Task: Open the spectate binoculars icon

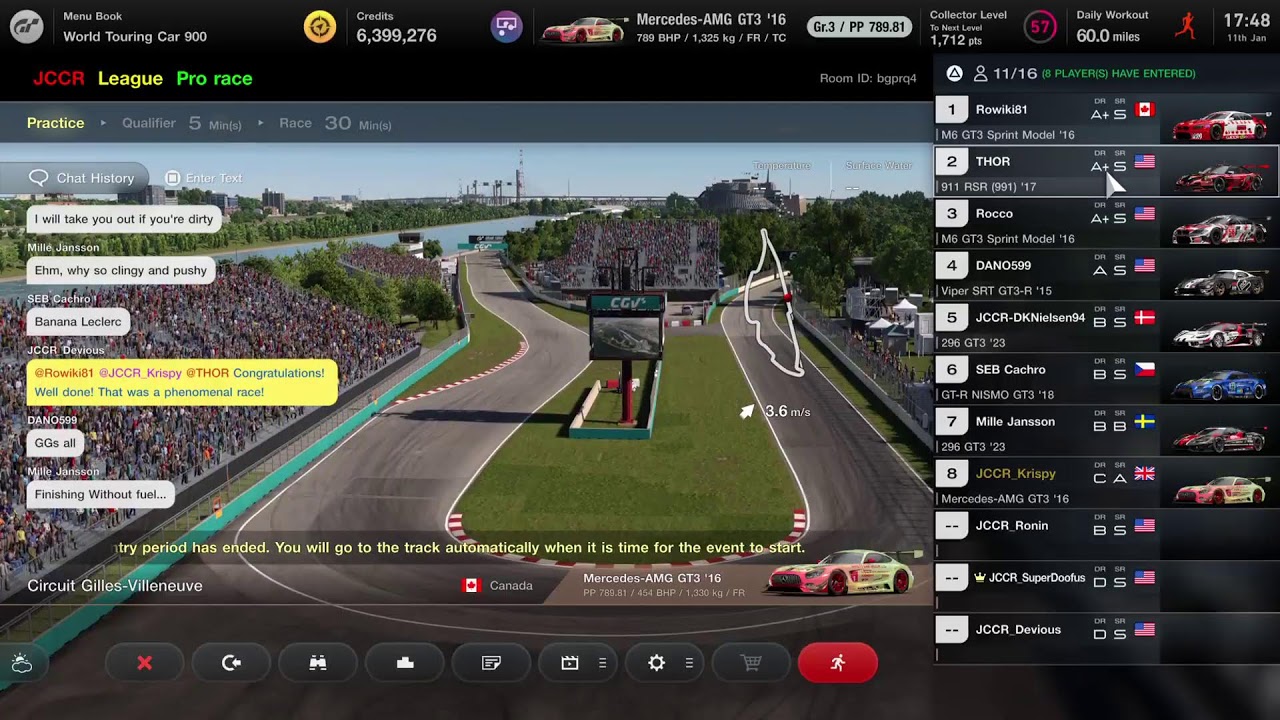Action: [318, 663]
